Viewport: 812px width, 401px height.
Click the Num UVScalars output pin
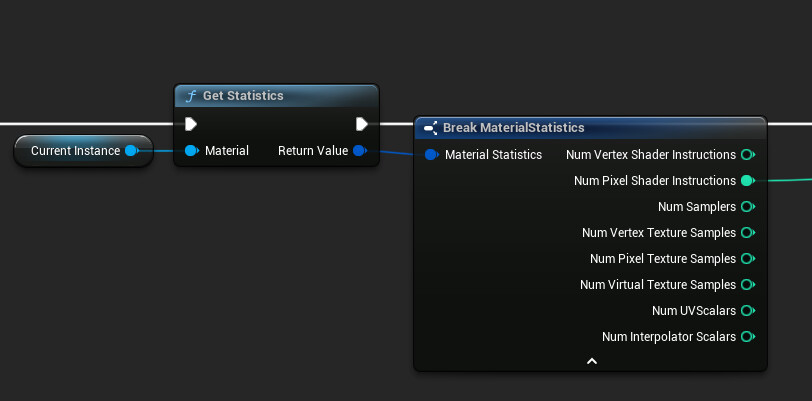(x=747, y=310)
